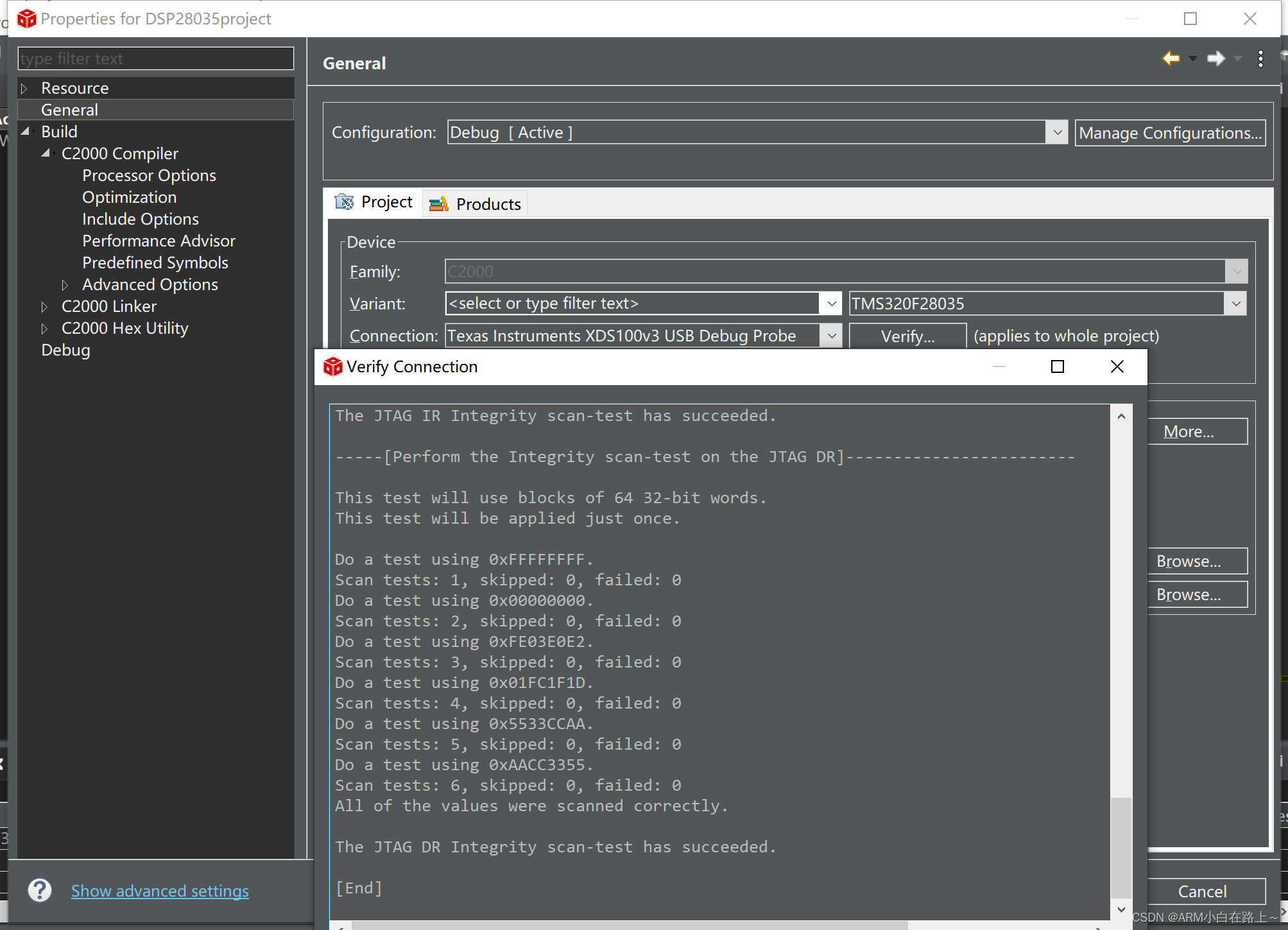The width and height of the screenshot is (1288, 930).
Task: Select Processor Options tree item
Action: 149,175
